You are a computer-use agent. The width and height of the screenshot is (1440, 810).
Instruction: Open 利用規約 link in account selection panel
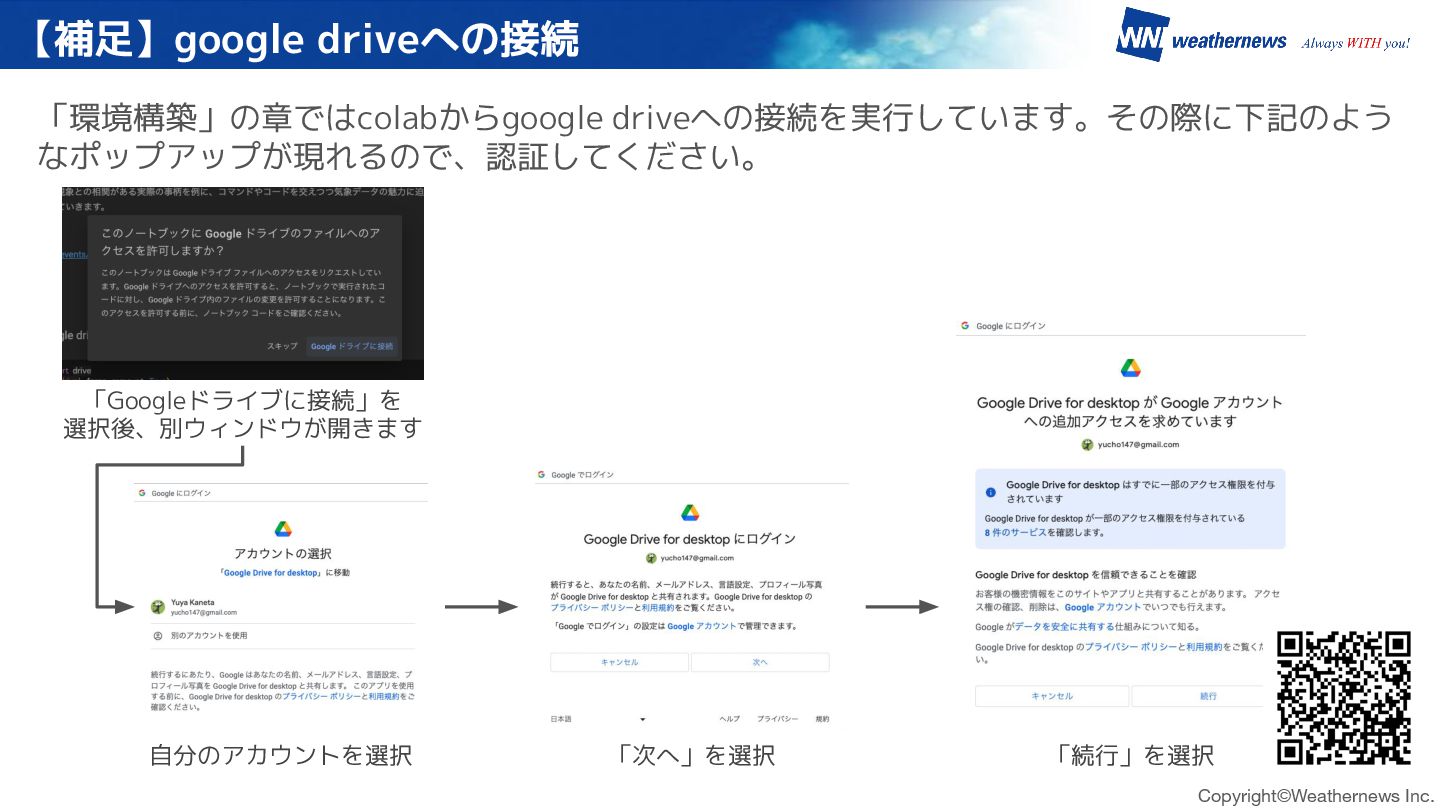(382, 696)
